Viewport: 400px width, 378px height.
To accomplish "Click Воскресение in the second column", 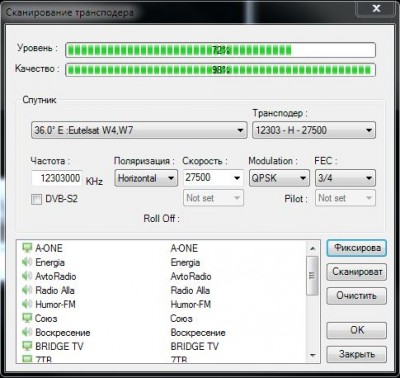I will point(198,332).
